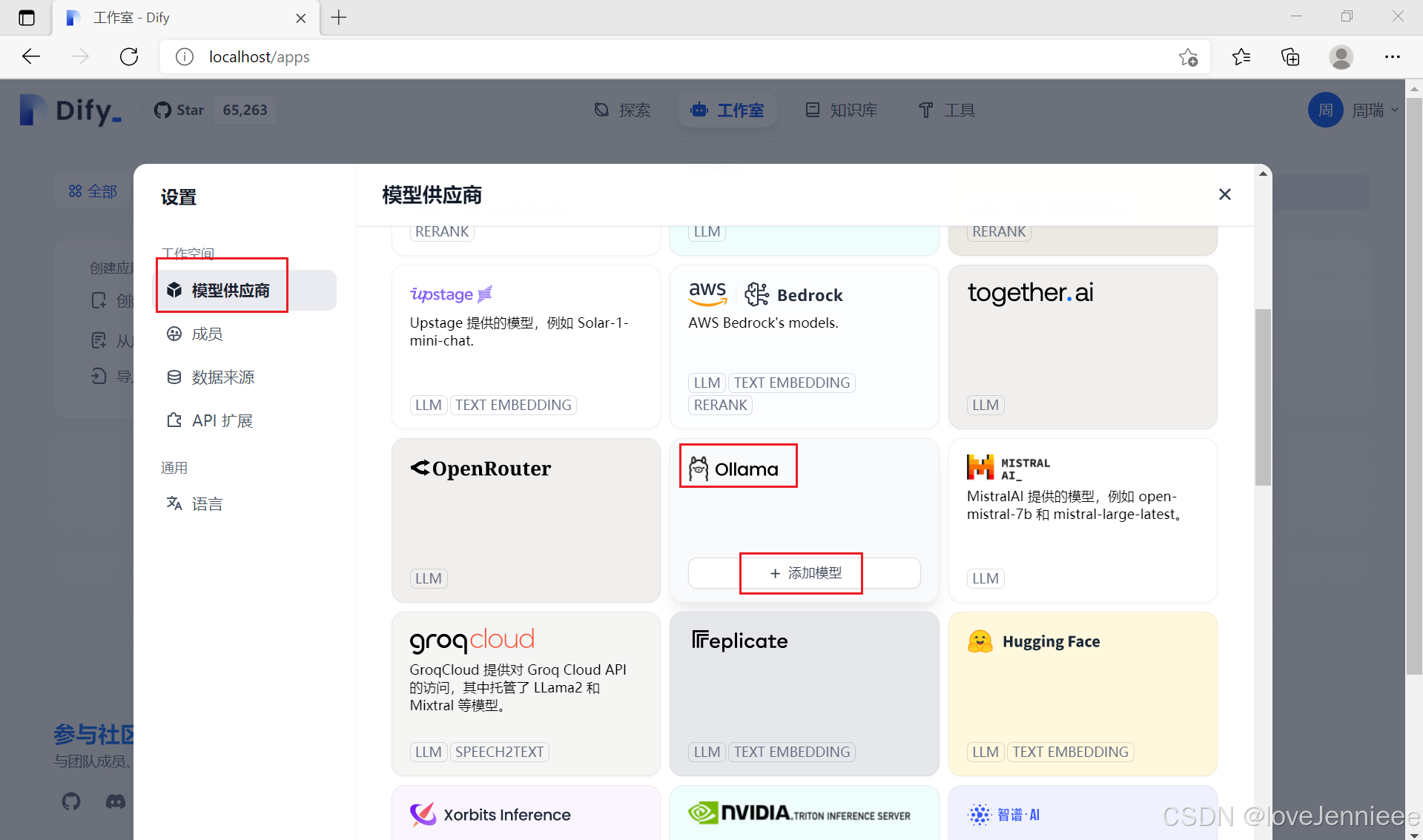
Task: Click RERANK tag on Bedrock card
Action: point(720,405)
